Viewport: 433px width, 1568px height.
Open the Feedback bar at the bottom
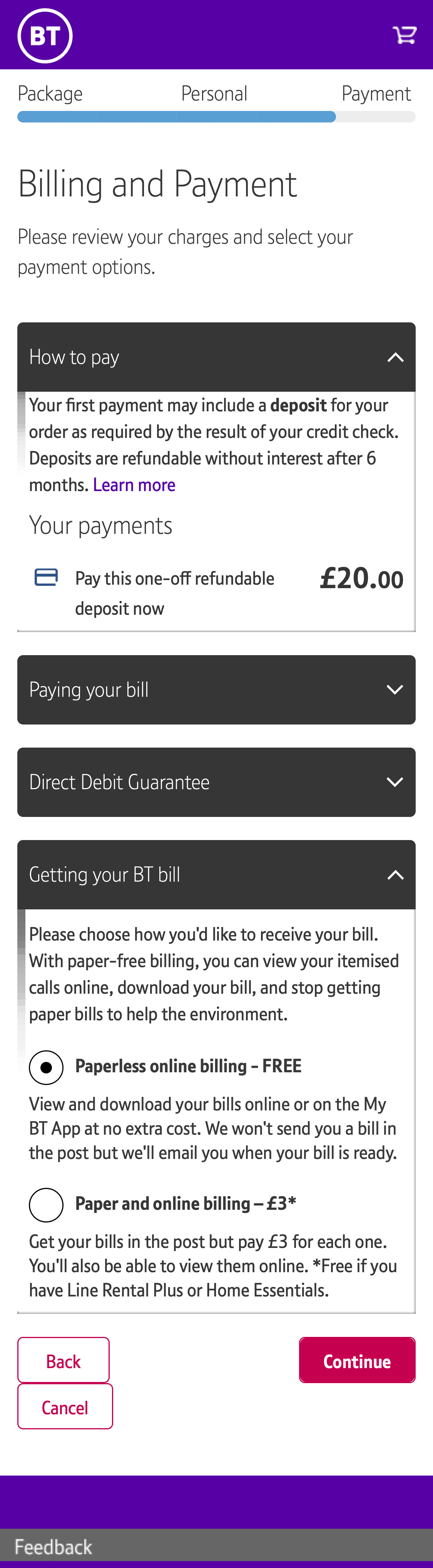53,1546
